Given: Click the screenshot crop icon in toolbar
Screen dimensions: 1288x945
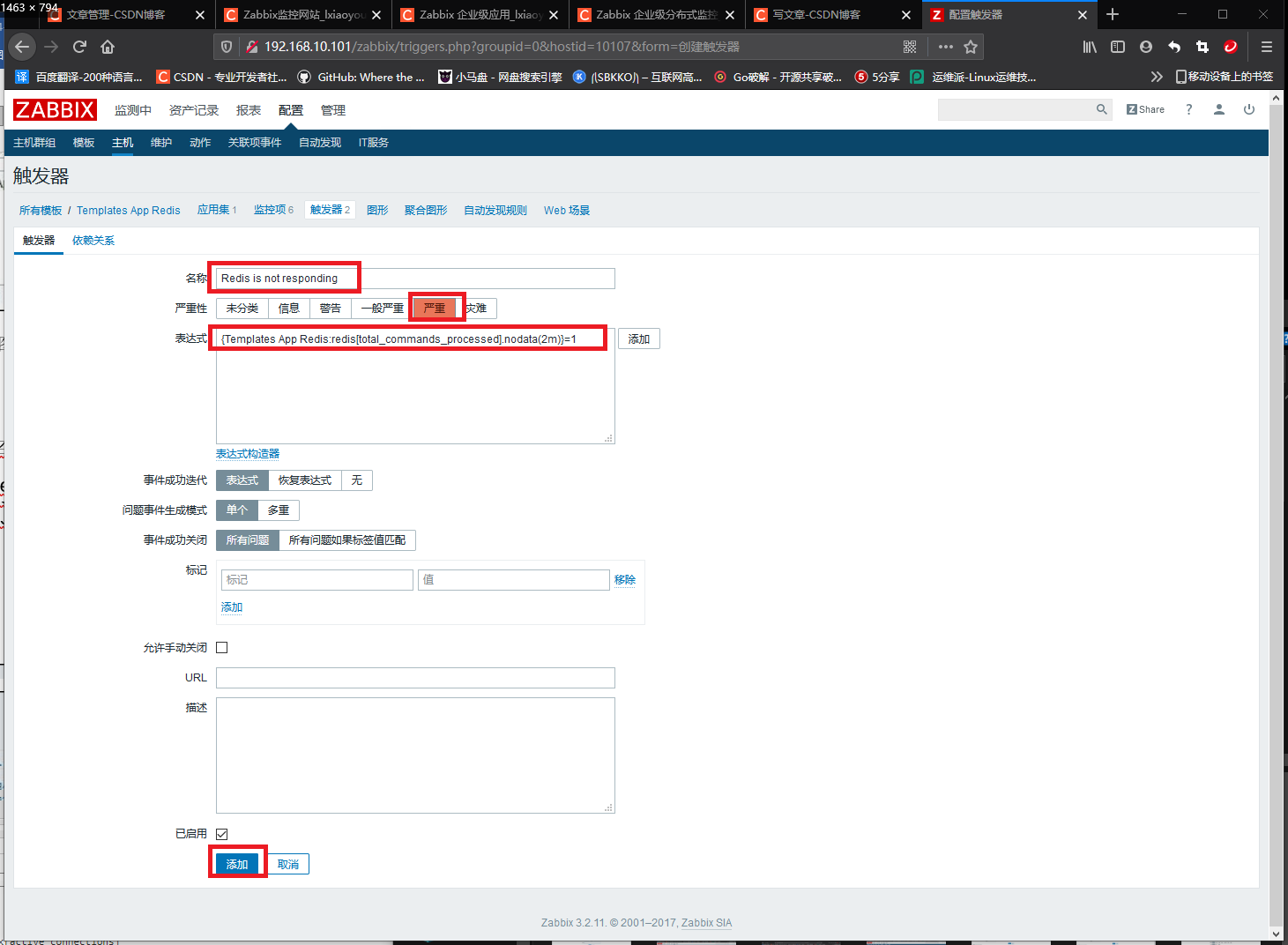Looking at the screenshot, I should (1202, 47).
